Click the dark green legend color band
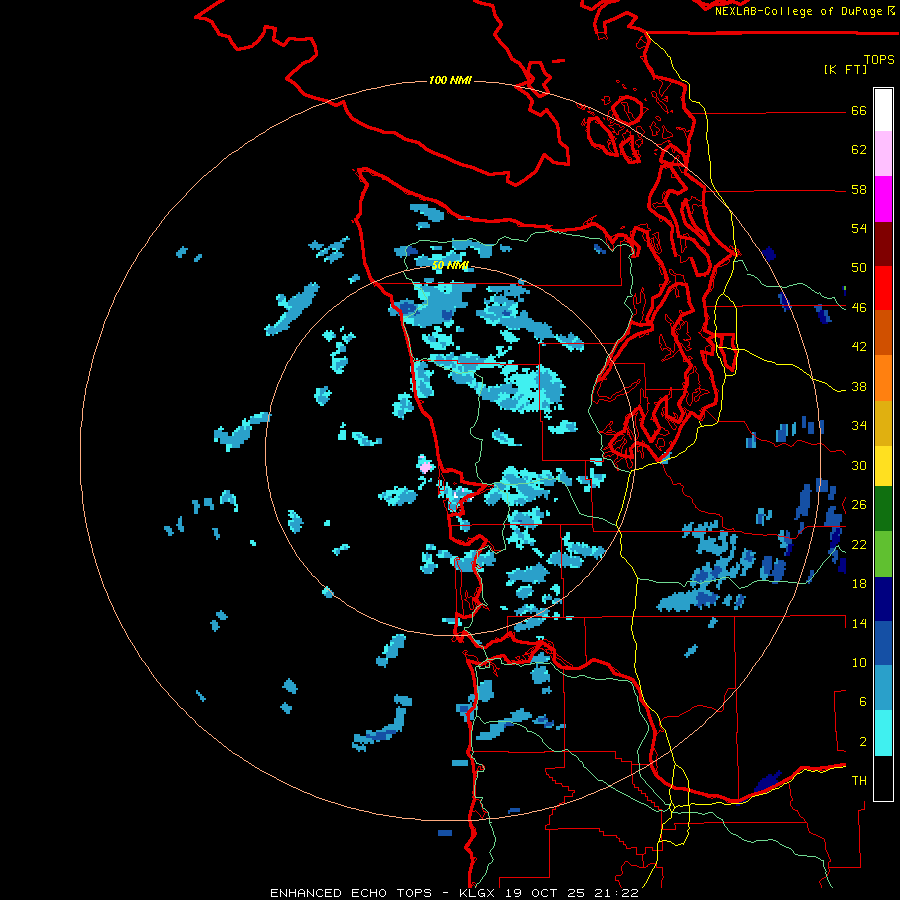Viewport: 900px width, 900px height. [883, 509]
